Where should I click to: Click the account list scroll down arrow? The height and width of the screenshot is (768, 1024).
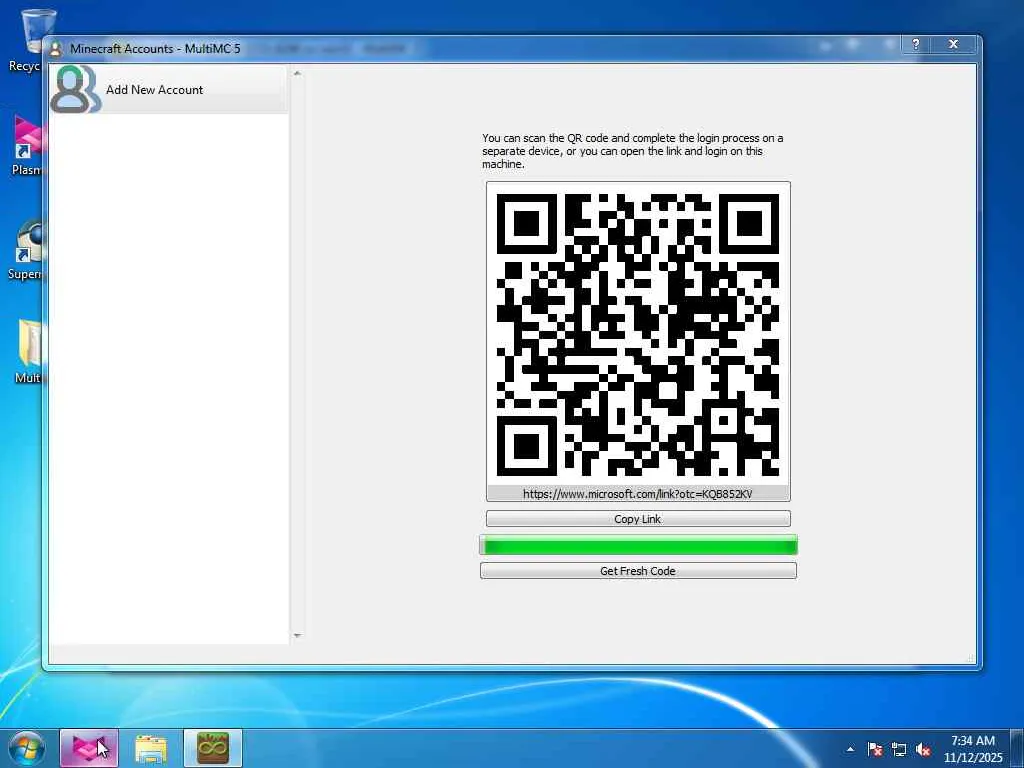(x=297, y=635)
